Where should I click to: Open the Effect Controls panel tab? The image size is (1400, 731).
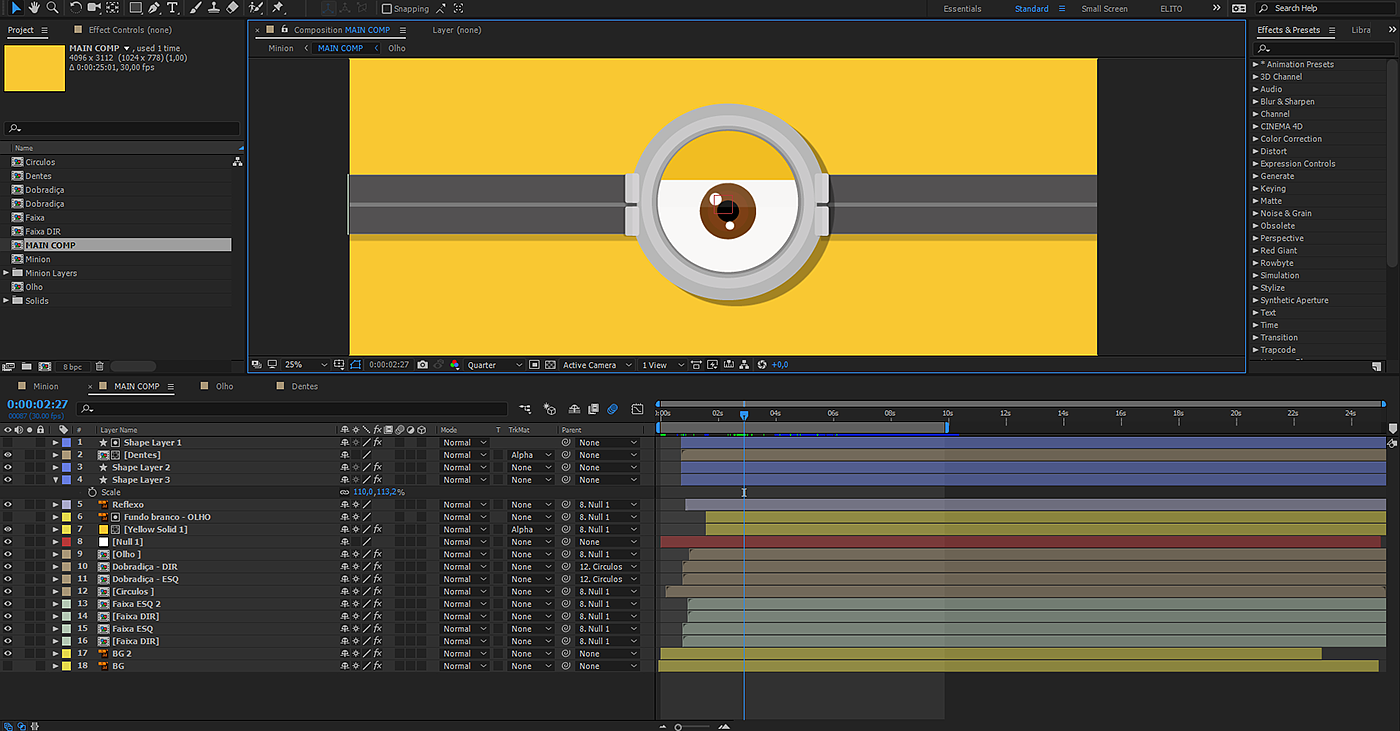pyautogui.click(x=130, y=30)
